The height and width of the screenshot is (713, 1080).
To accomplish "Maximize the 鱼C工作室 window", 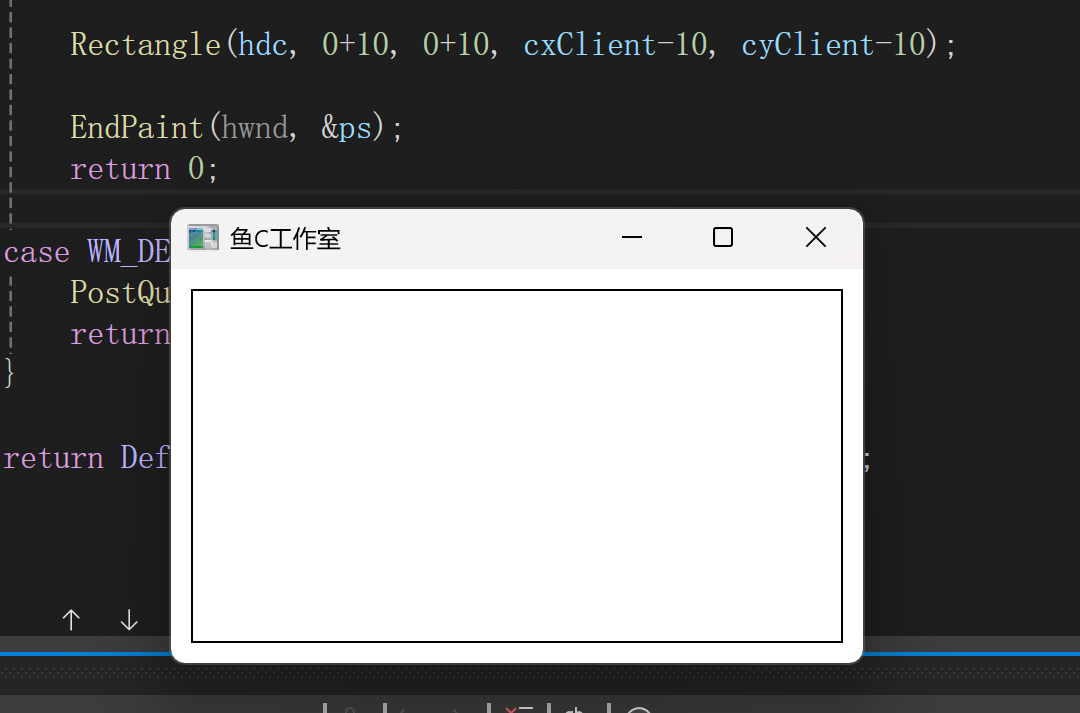I will pyautogui.click(x=723, y=238).
